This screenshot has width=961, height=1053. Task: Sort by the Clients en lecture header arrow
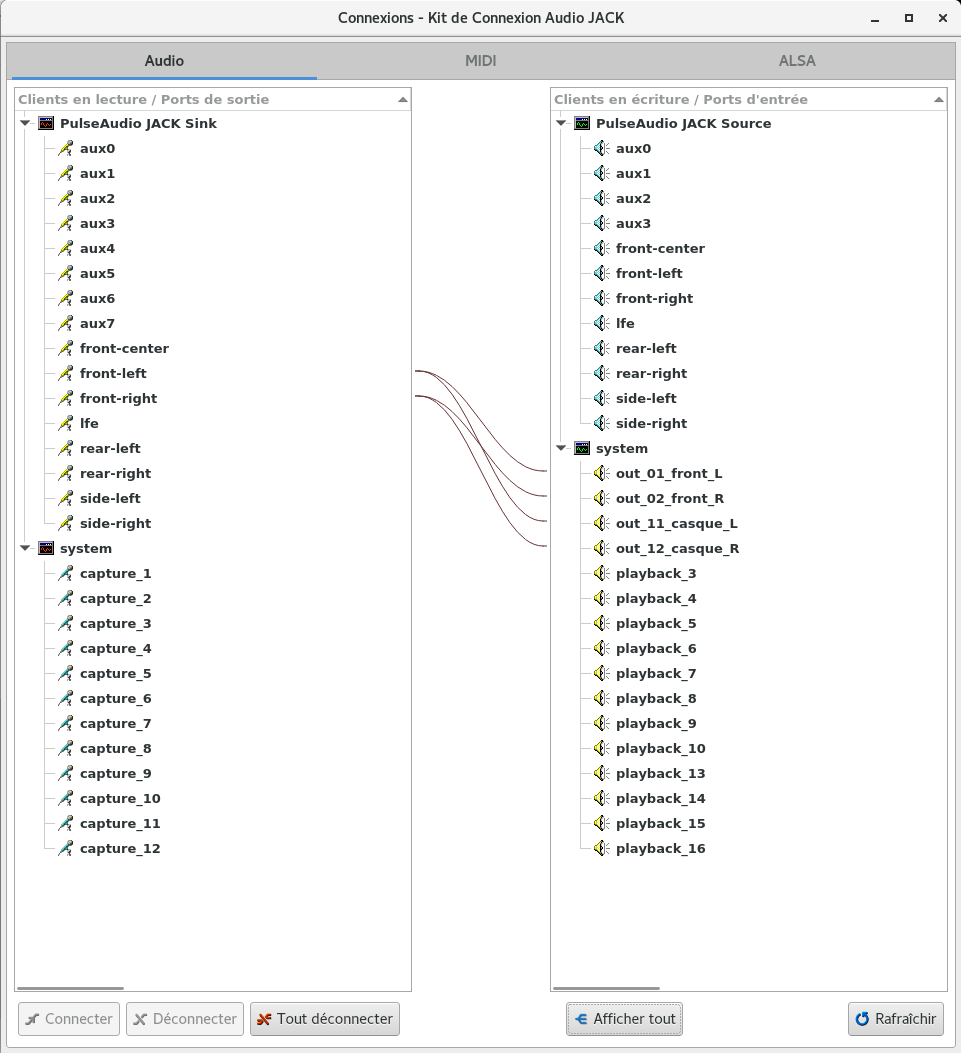[402, 99]
